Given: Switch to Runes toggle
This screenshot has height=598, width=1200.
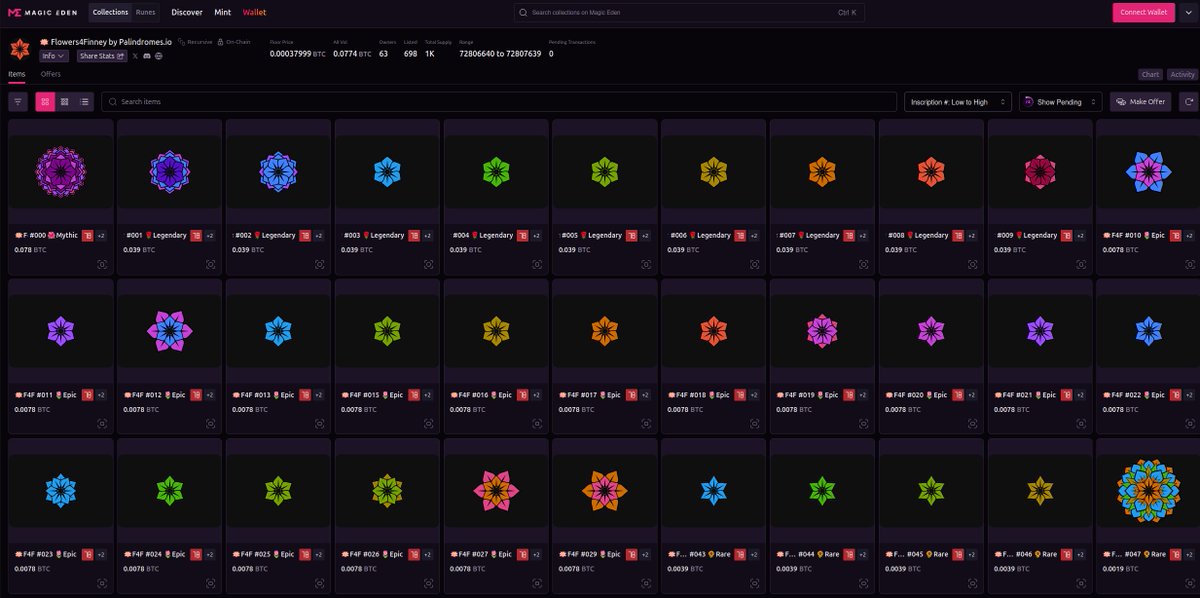Looking at the screenshot, I should click(x=145, y=12).
